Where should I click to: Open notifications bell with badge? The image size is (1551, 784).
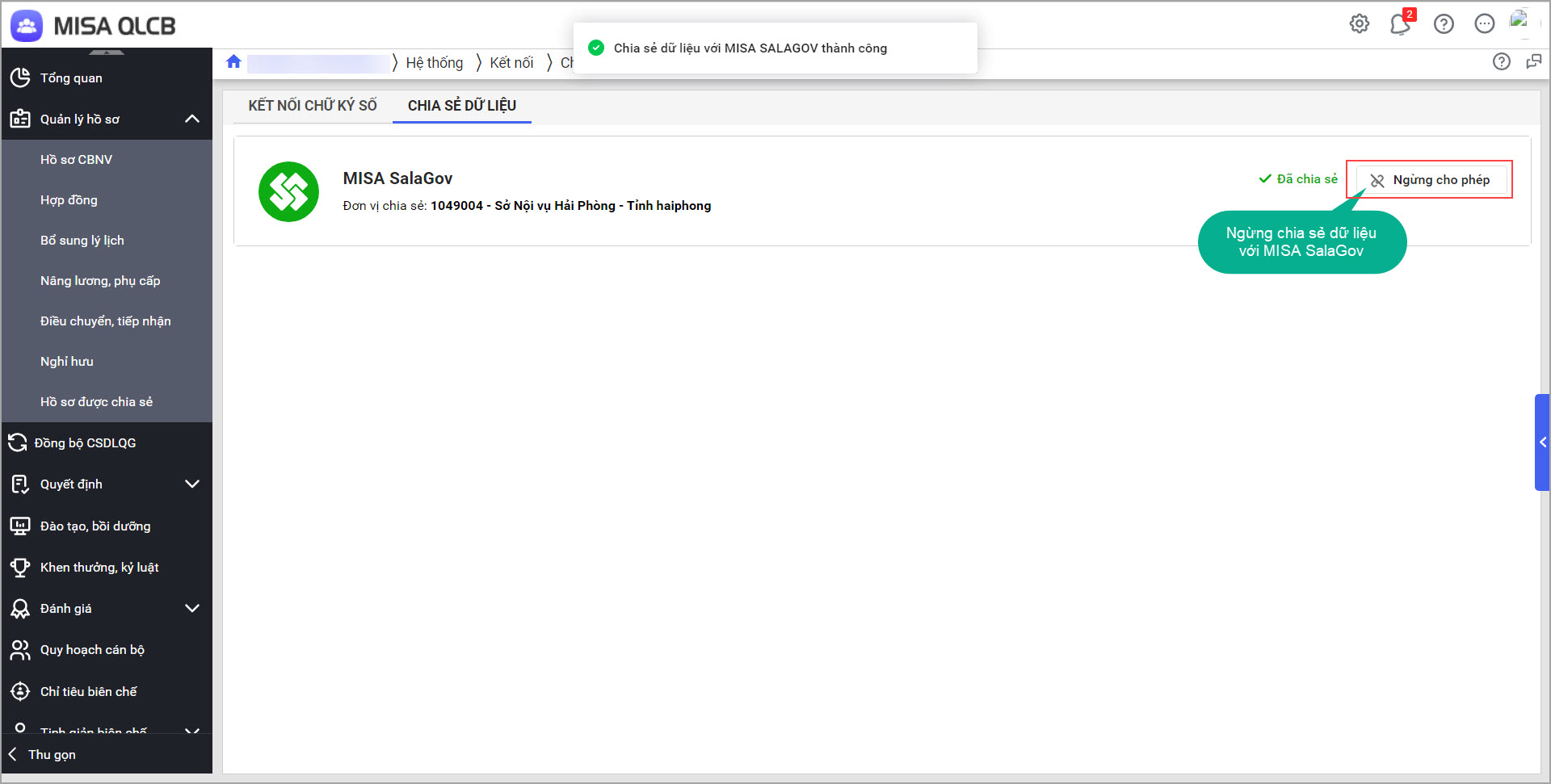click(x=1401, y=24)
